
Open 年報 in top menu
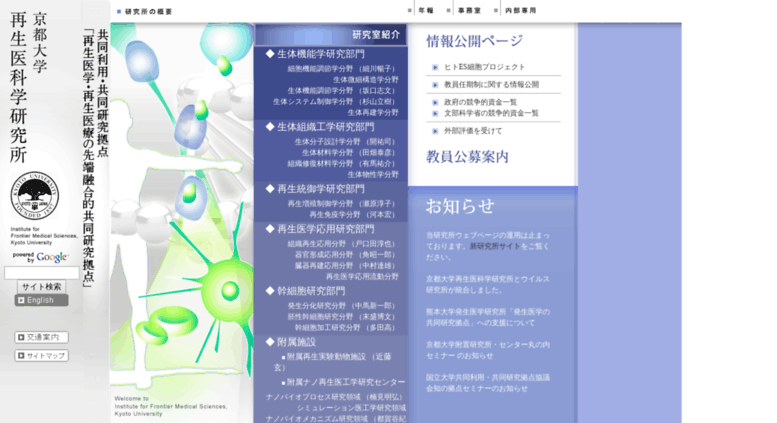pos(426,10)
